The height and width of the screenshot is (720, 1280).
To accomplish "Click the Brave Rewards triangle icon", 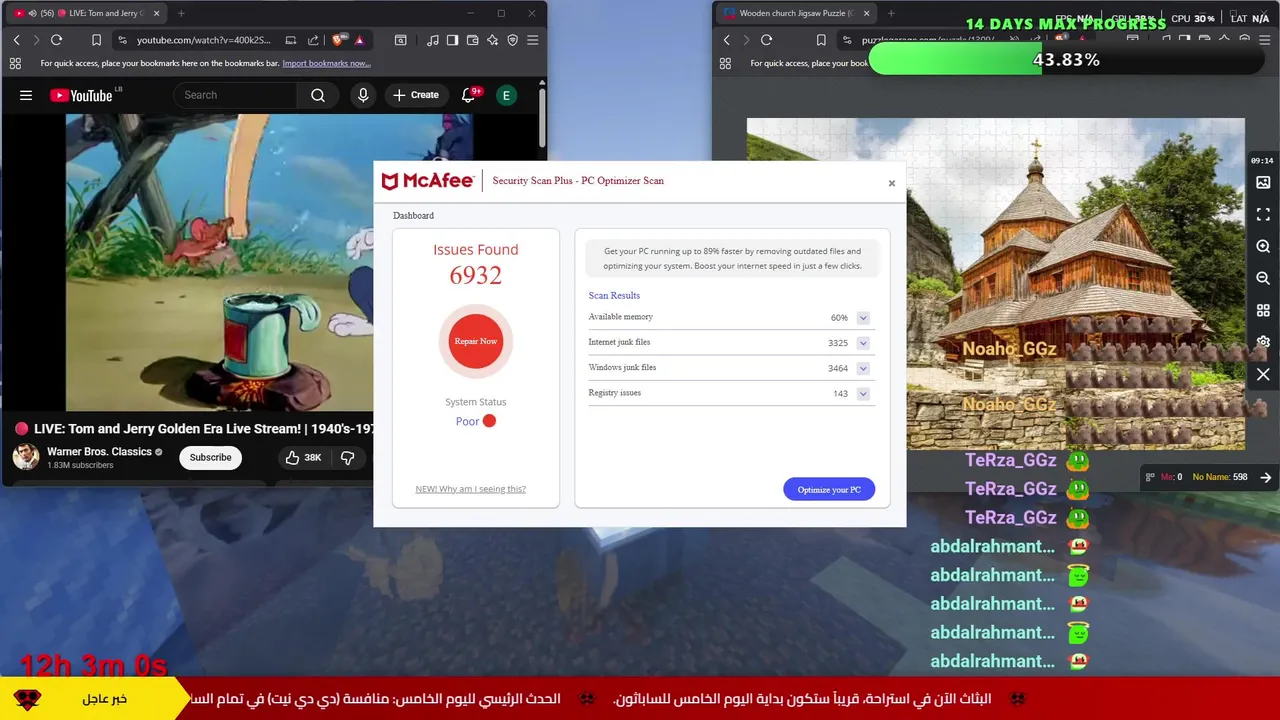I will 359,40.
